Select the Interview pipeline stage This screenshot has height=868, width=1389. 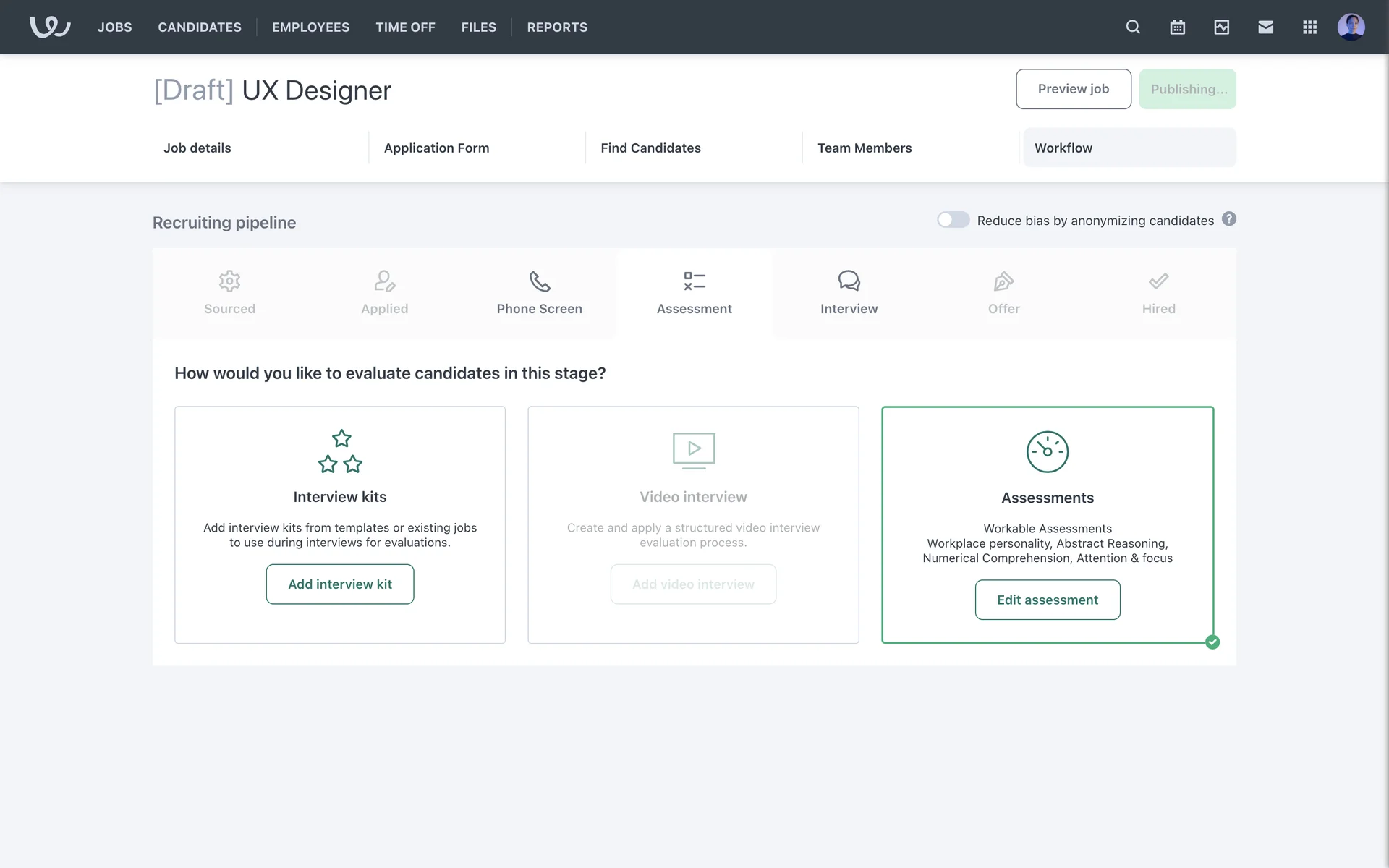(849, 293)
